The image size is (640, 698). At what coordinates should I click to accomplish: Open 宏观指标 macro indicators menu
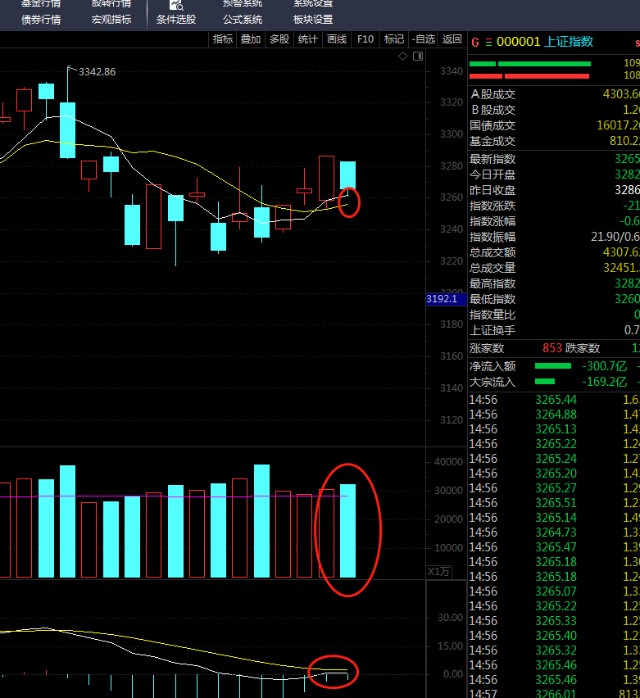tap(111, 19)
